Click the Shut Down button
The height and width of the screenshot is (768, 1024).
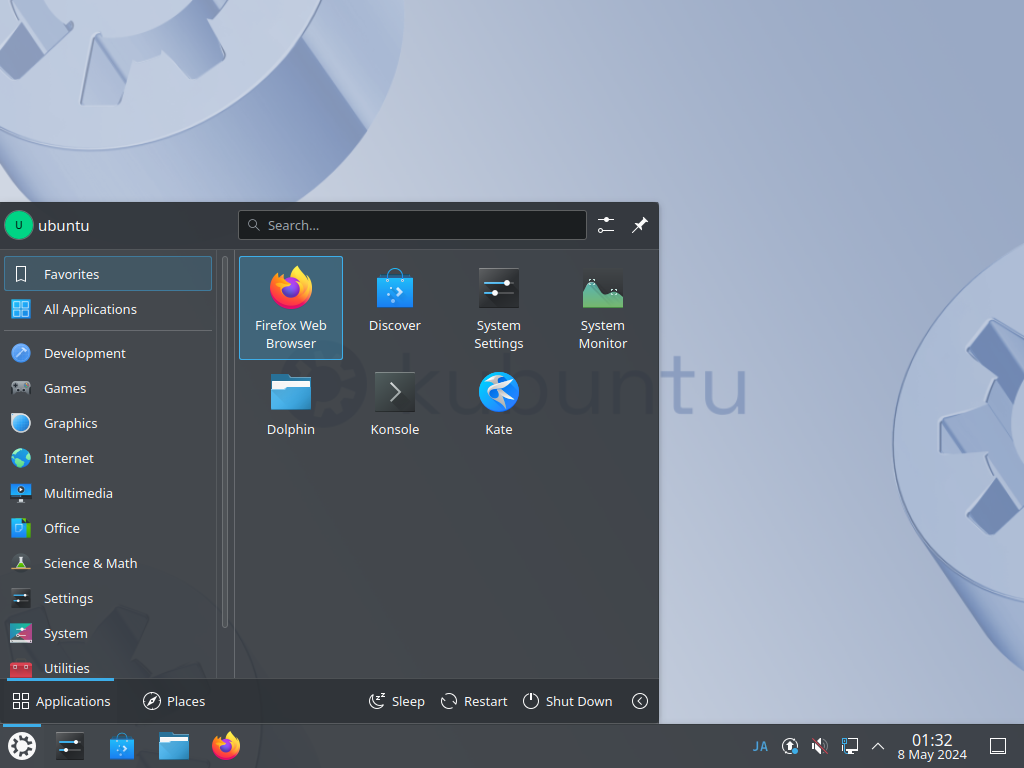tap(568, 701)
